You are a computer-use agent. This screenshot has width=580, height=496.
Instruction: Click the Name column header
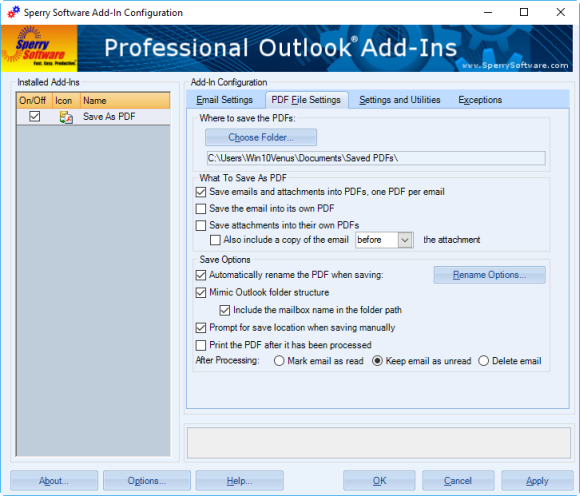[x=125, y=101]
